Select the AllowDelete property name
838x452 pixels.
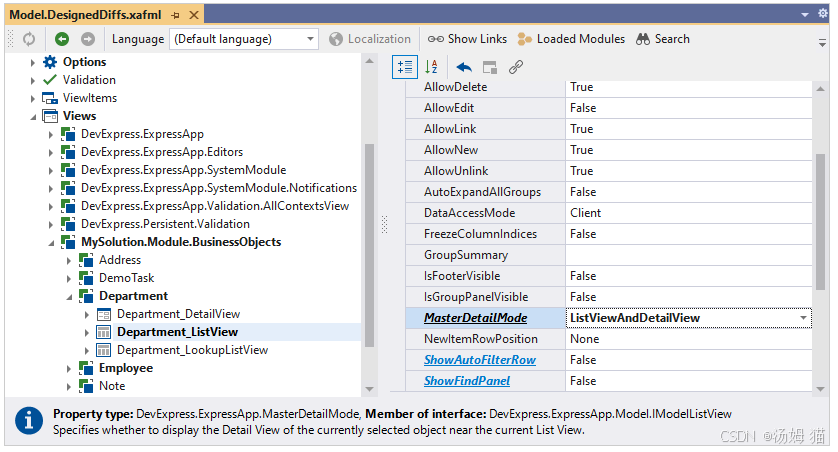[455, 88]
